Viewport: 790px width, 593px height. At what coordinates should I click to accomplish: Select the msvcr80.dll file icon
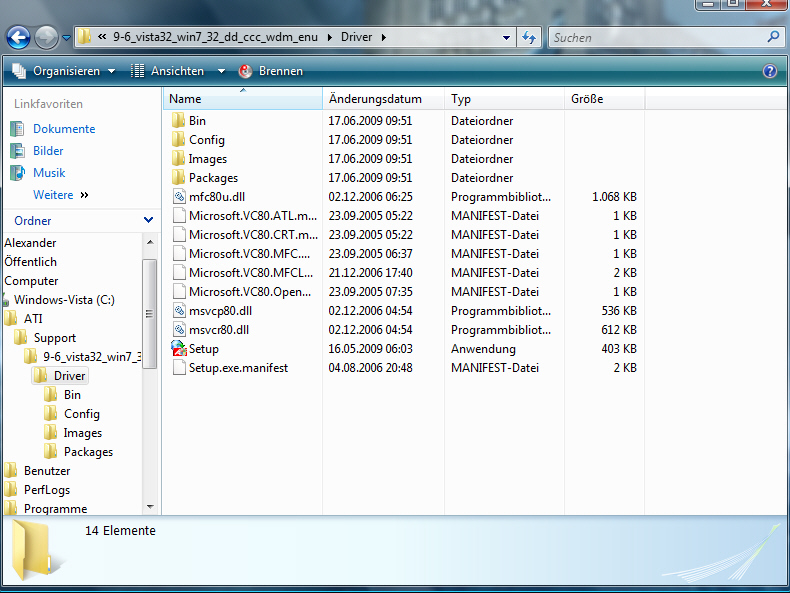pyautogui.click(x=179, y=330)
